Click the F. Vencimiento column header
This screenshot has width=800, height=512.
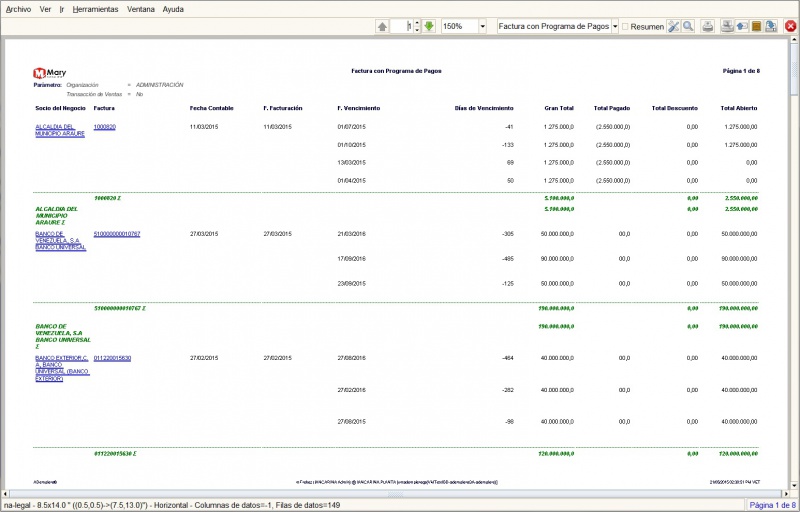tap(359, 108)
